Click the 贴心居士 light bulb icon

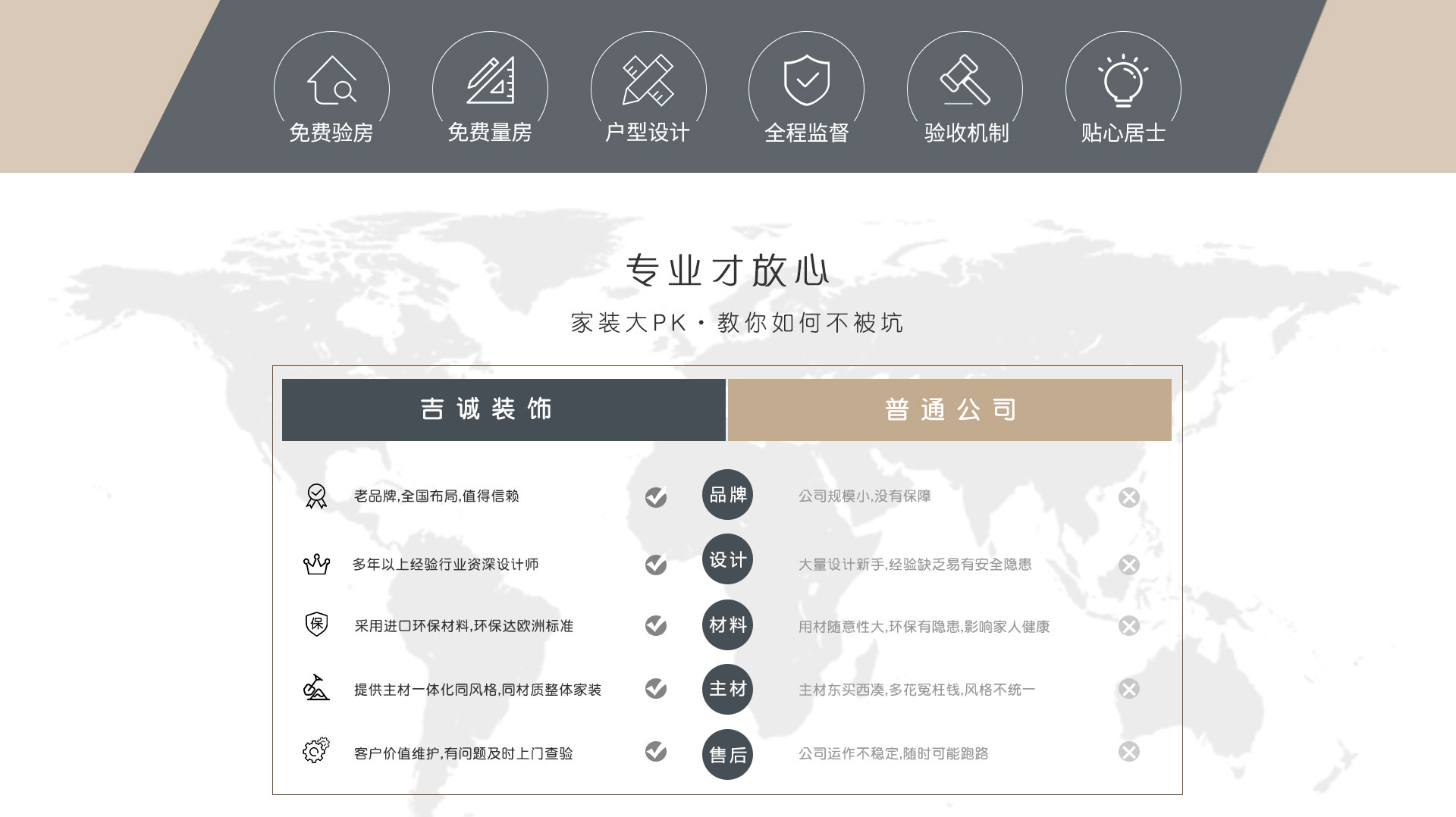1123,80
